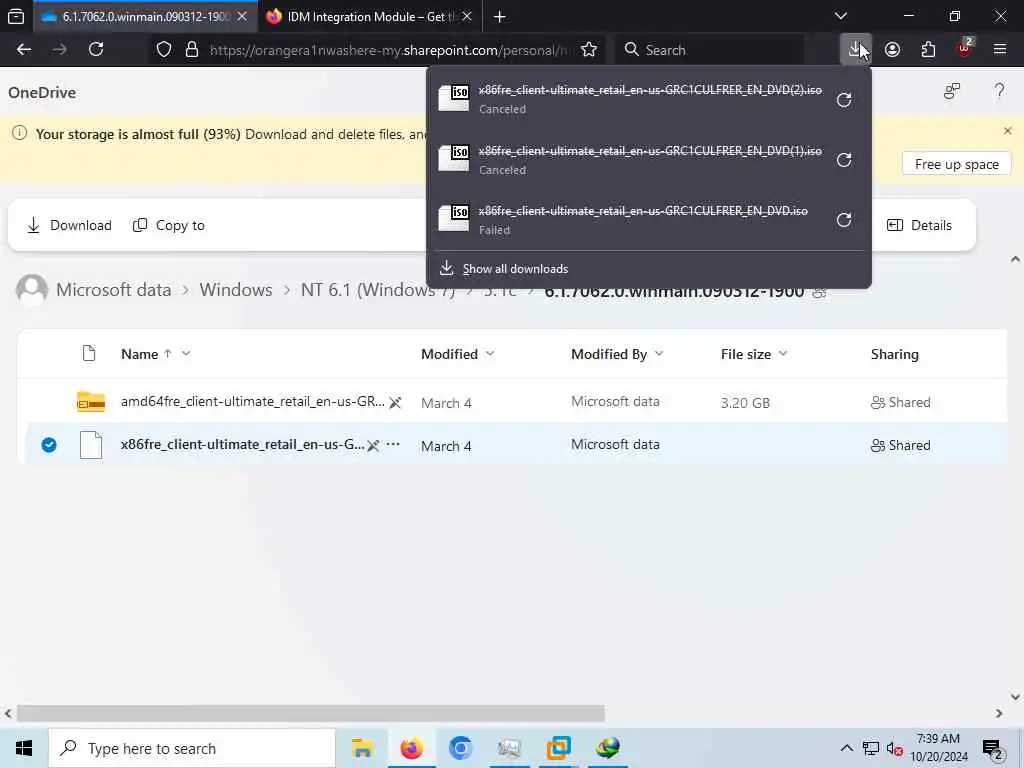The height and width of the screenshot is (768, 1024).
Task: Deselect the x86fre file checkbox
Action: (49, 445)
